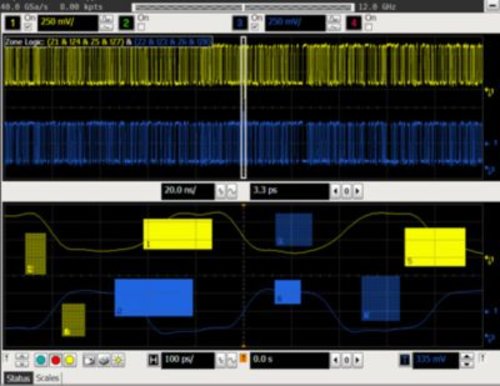Click the Stop (red) button
This screenshot has width=500, height=386.
pyautogui.click(x=56, y=360)
